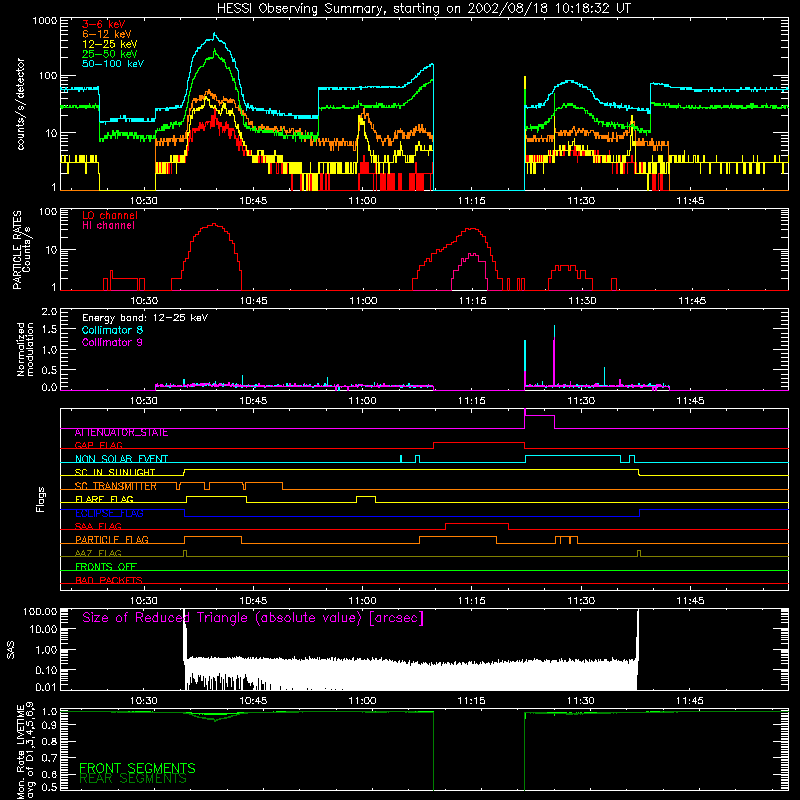Click the GAP_FLAG label
The width and height of the screenshot is (800, 800).
pos(98,445)
